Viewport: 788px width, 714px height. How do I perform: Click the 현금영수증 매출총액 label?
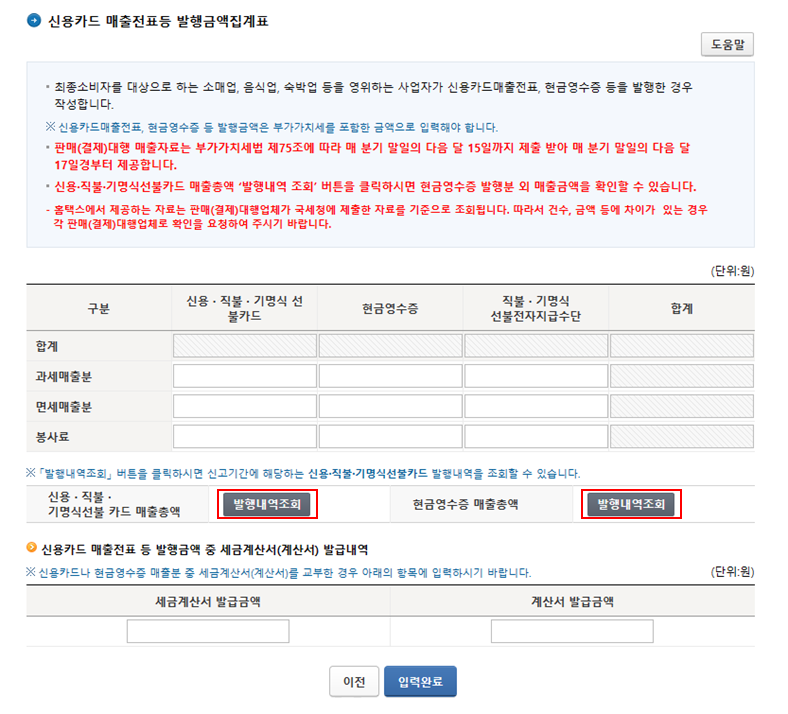465,504
